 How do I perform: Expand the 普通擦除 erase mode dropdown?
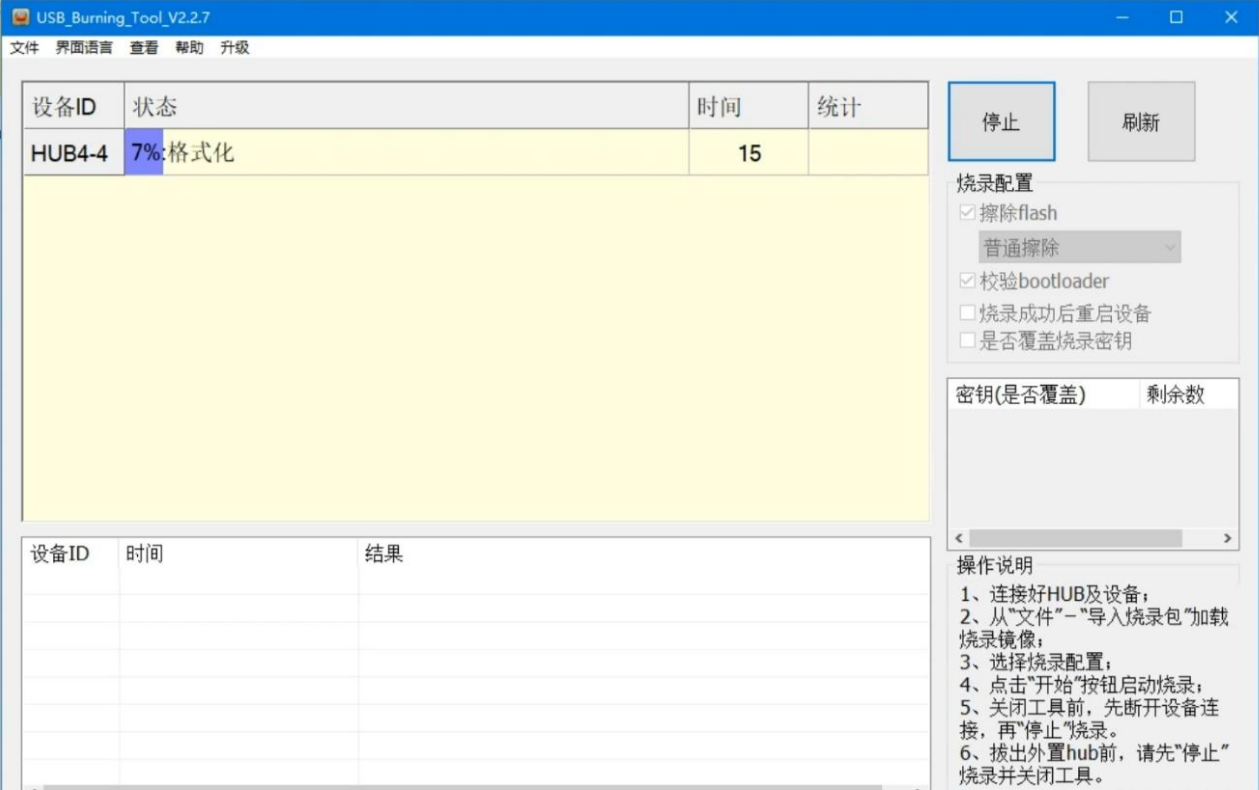(1079, 247)
